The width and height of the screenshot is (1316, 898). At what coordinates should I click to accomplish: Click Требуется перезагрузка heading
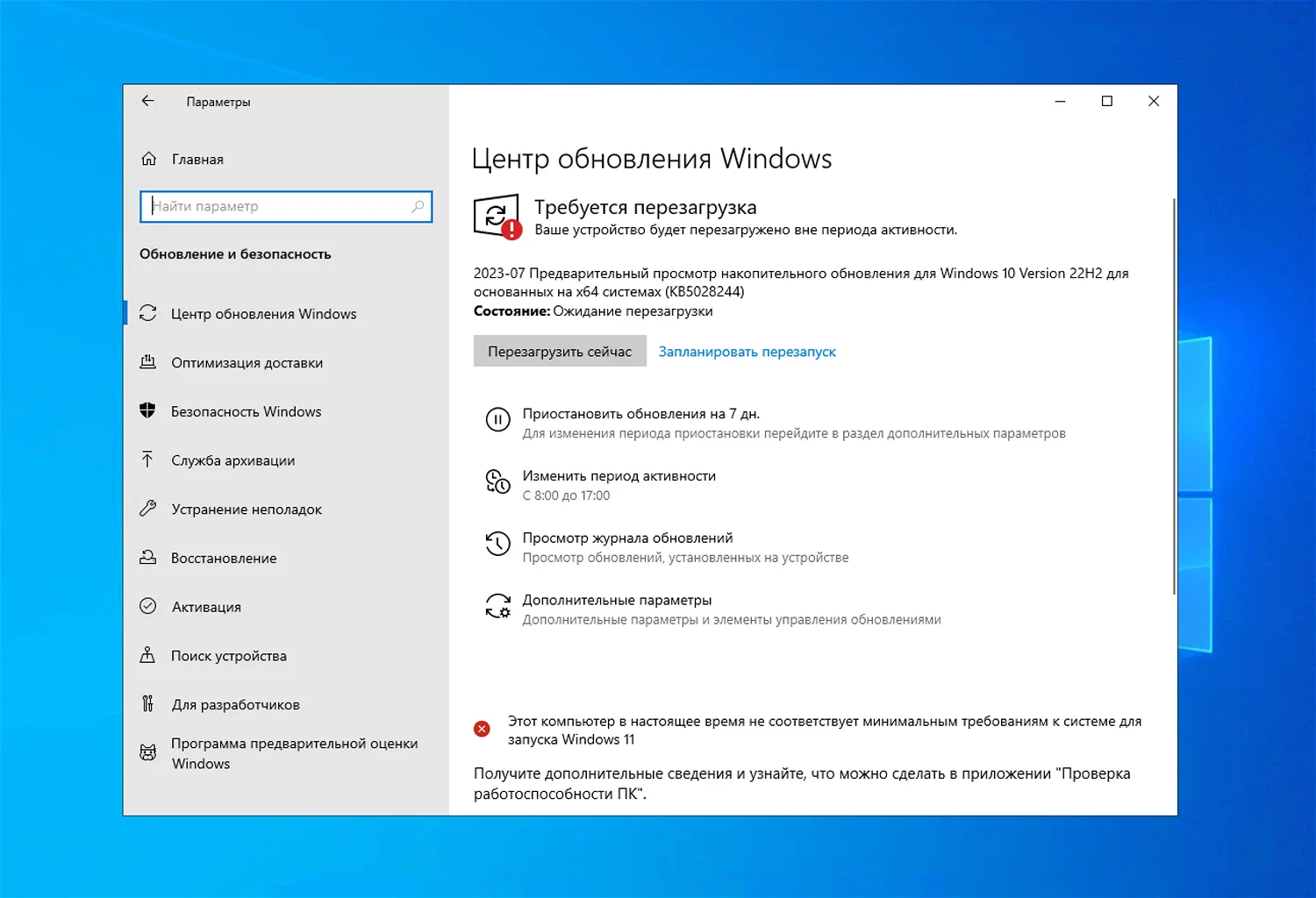645,207
